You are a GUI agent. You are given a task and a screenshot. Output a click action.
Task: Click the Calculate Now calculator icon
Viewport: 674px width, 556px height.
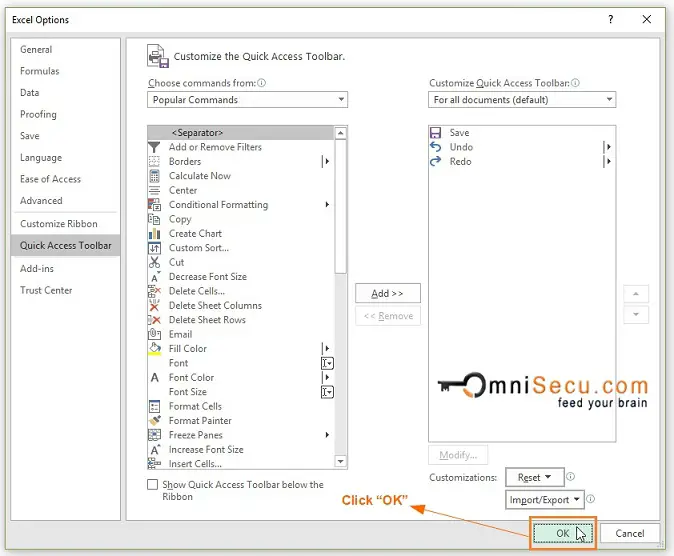pyautogui.click(x=154, y=176)
